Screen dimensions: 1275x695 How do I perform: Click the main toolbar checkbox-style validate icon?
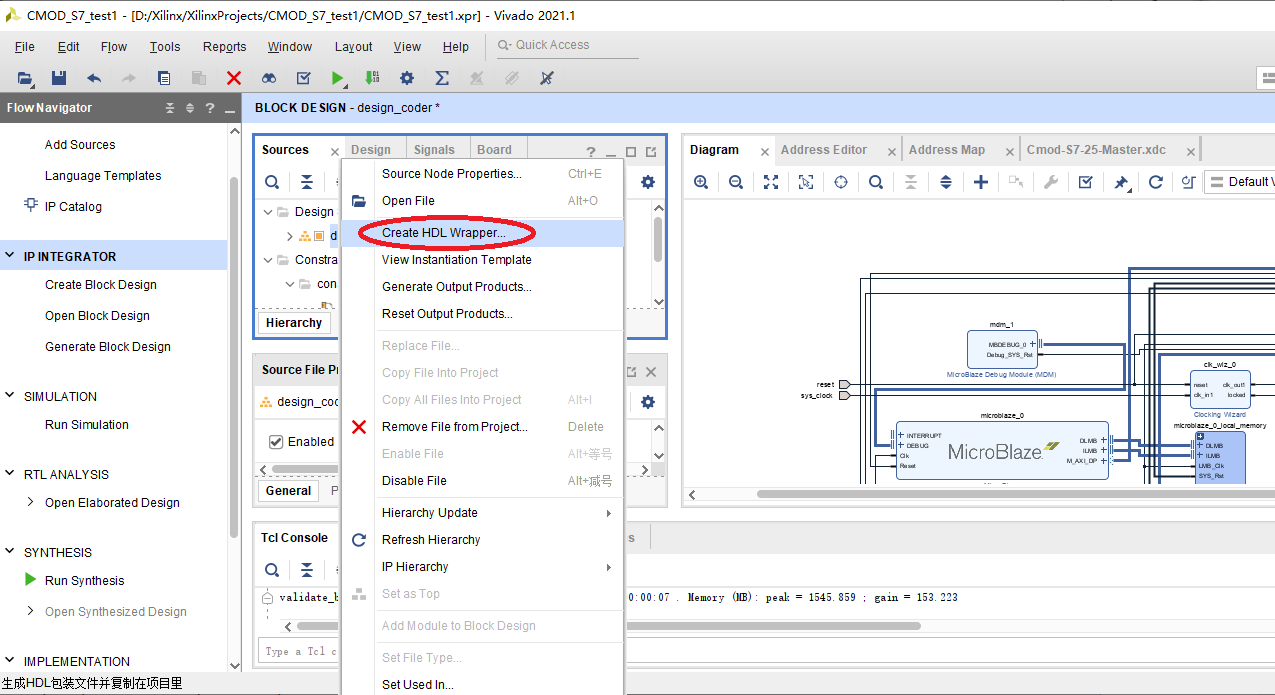click(x=304, y=78)
